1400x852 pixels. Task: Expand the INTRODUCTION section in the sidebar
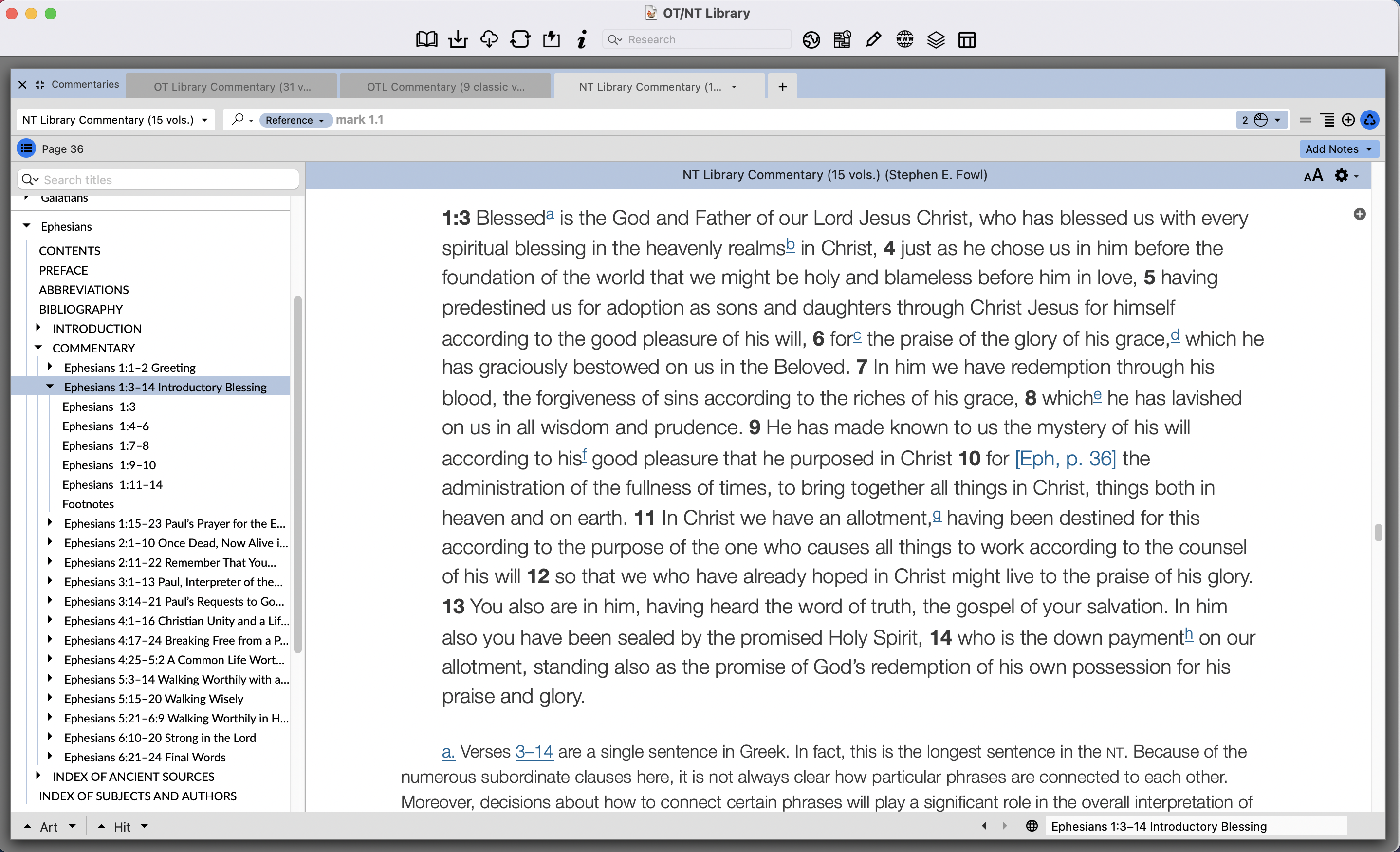38,327
